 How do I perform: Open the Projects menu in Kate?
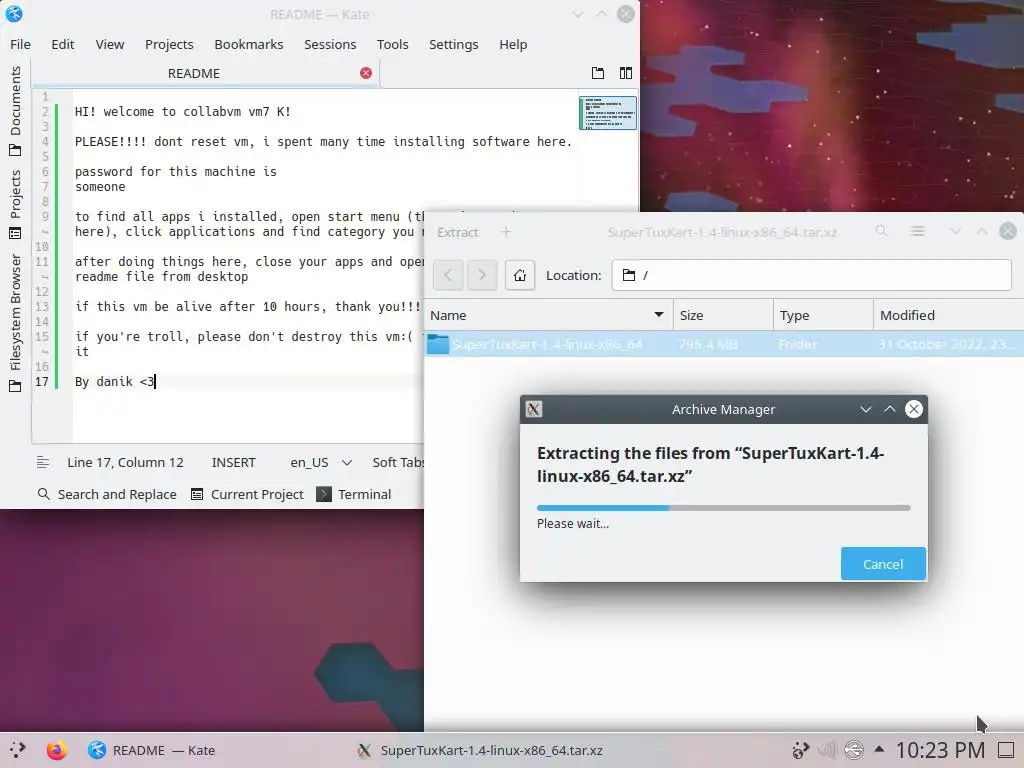[x=169, y=44]
